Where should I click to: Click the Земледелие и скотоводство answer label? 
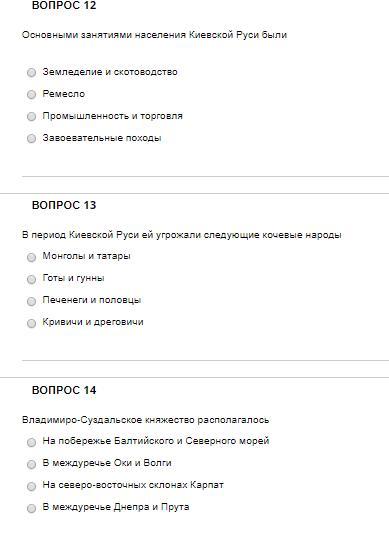coord(110,72)
